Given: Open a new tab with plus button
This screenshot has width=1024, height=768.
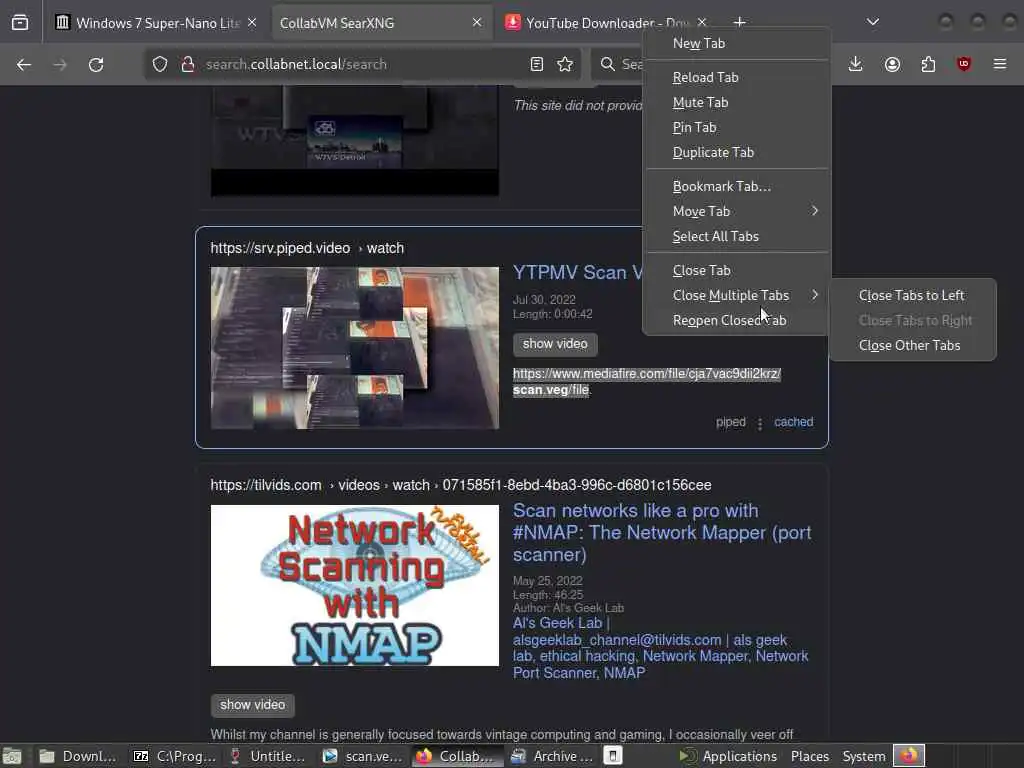Looking at the screenshot, I should 739,22.
